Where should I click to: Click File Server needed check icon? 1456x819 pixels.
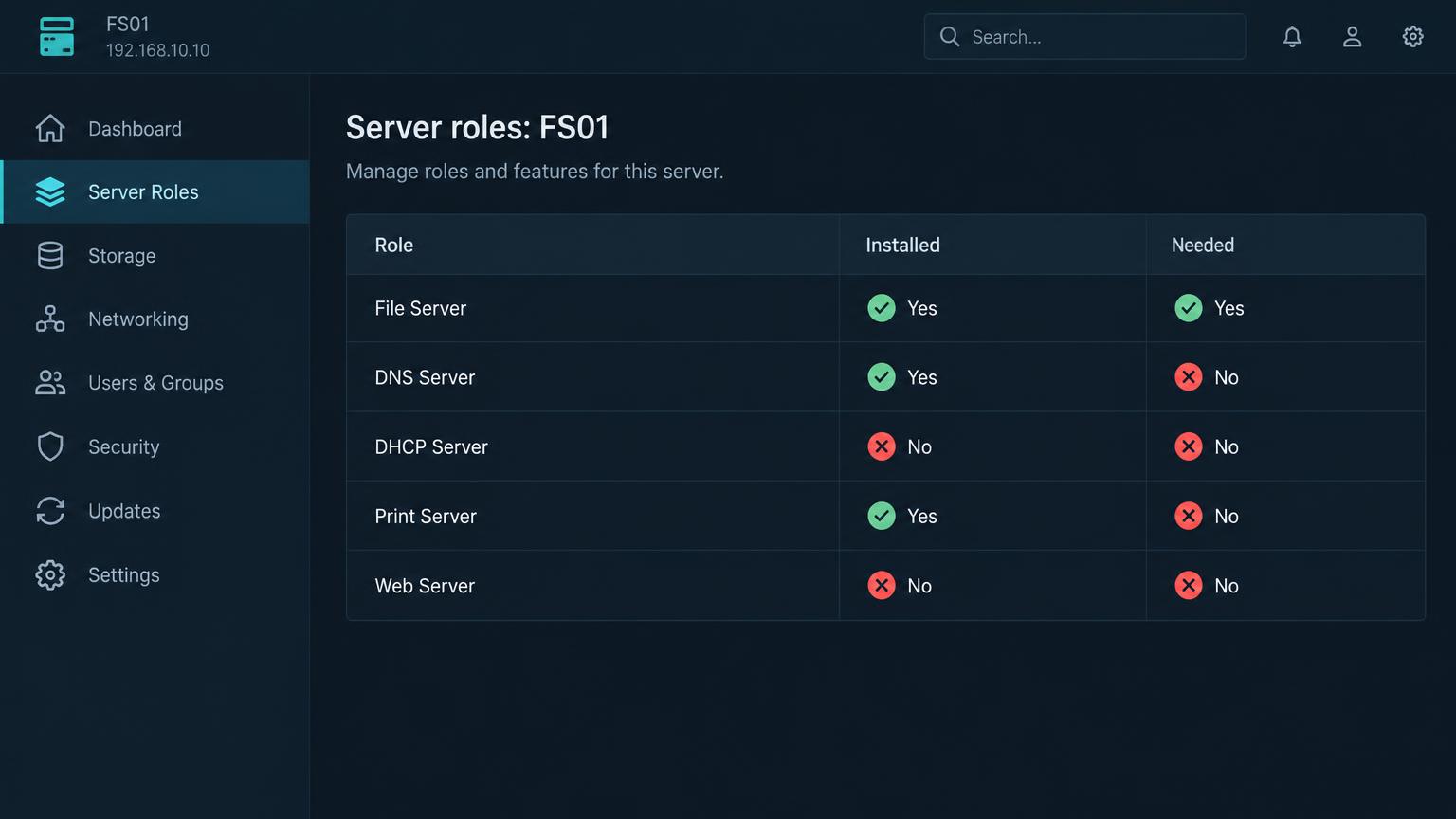(x=1189, y=308)
